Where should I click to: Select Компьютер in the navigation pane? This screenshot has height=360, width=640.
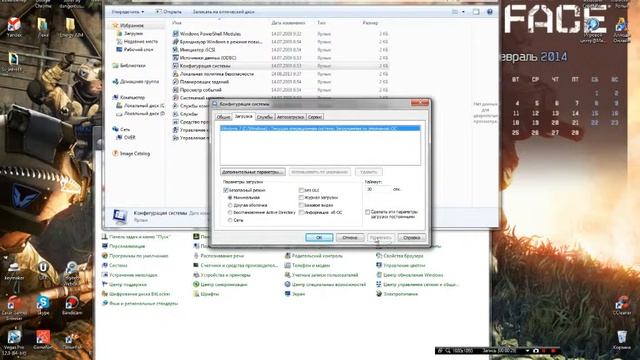click(x=133, y=98)
